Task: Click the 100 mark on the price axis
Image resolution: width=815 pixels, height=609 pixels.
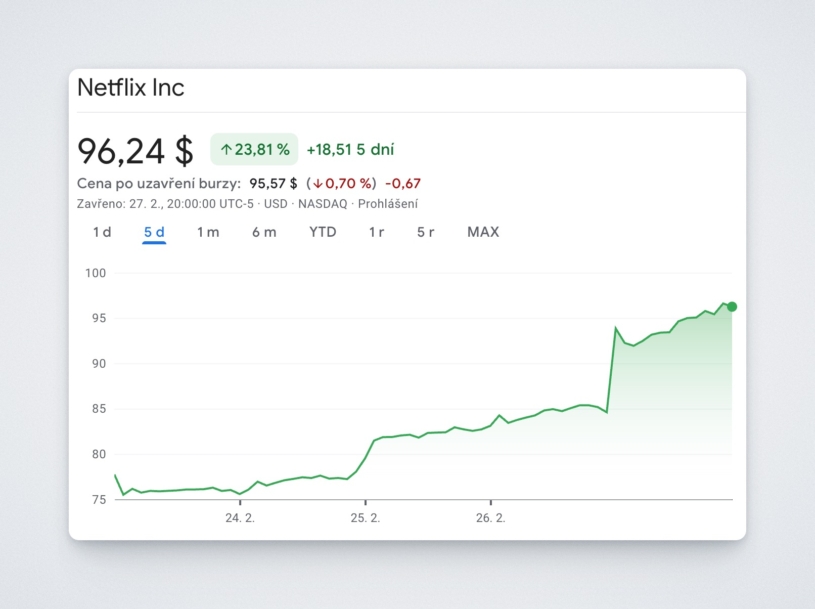Action: coord(98,273)
